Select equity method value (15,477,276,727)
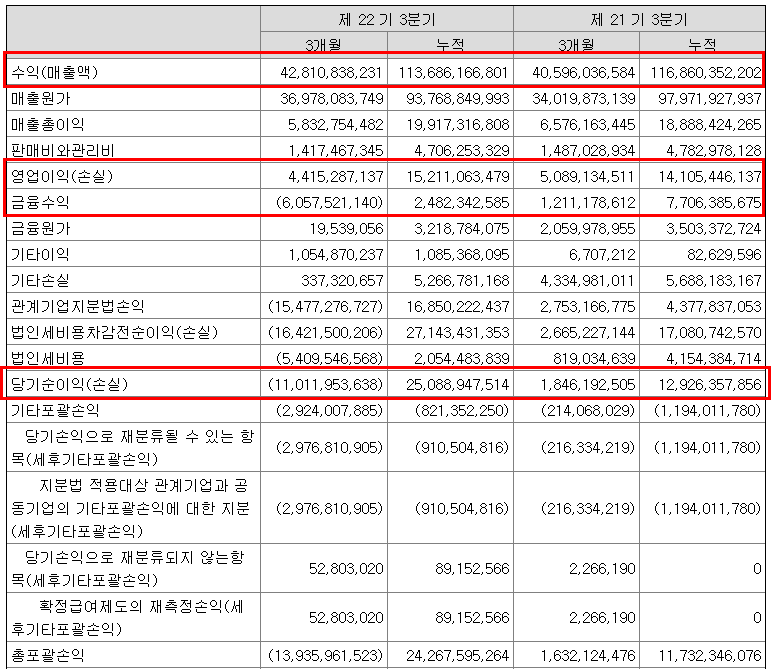Screen dimensions: 771x669 [325, 307]
